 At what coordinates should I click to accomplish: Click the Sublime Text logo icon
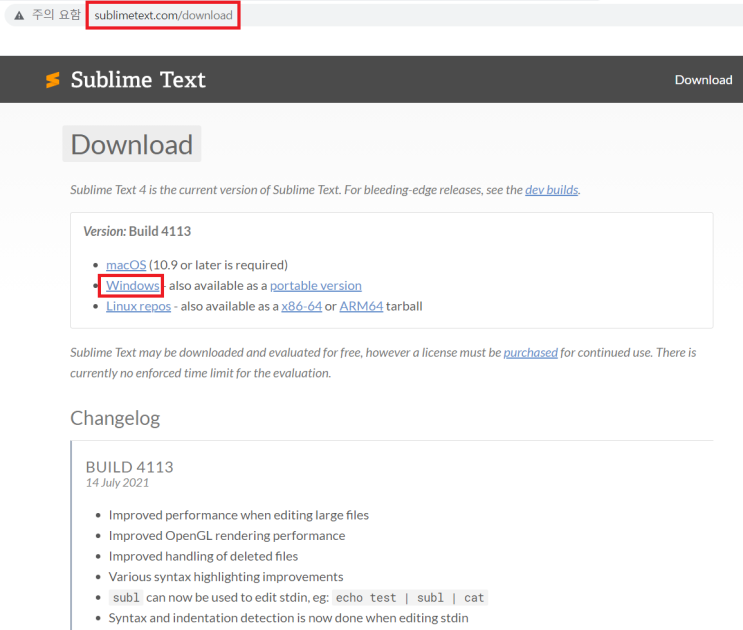(53, 80)
